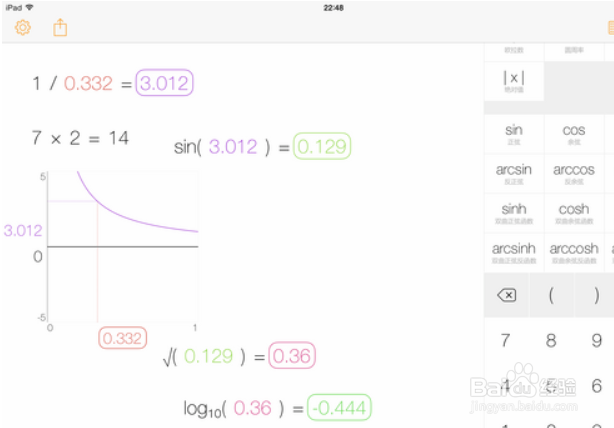Select the red 0.332 value under graph
Screen dimensions: 614x428
pyautogui.click(x=123, y=338)
